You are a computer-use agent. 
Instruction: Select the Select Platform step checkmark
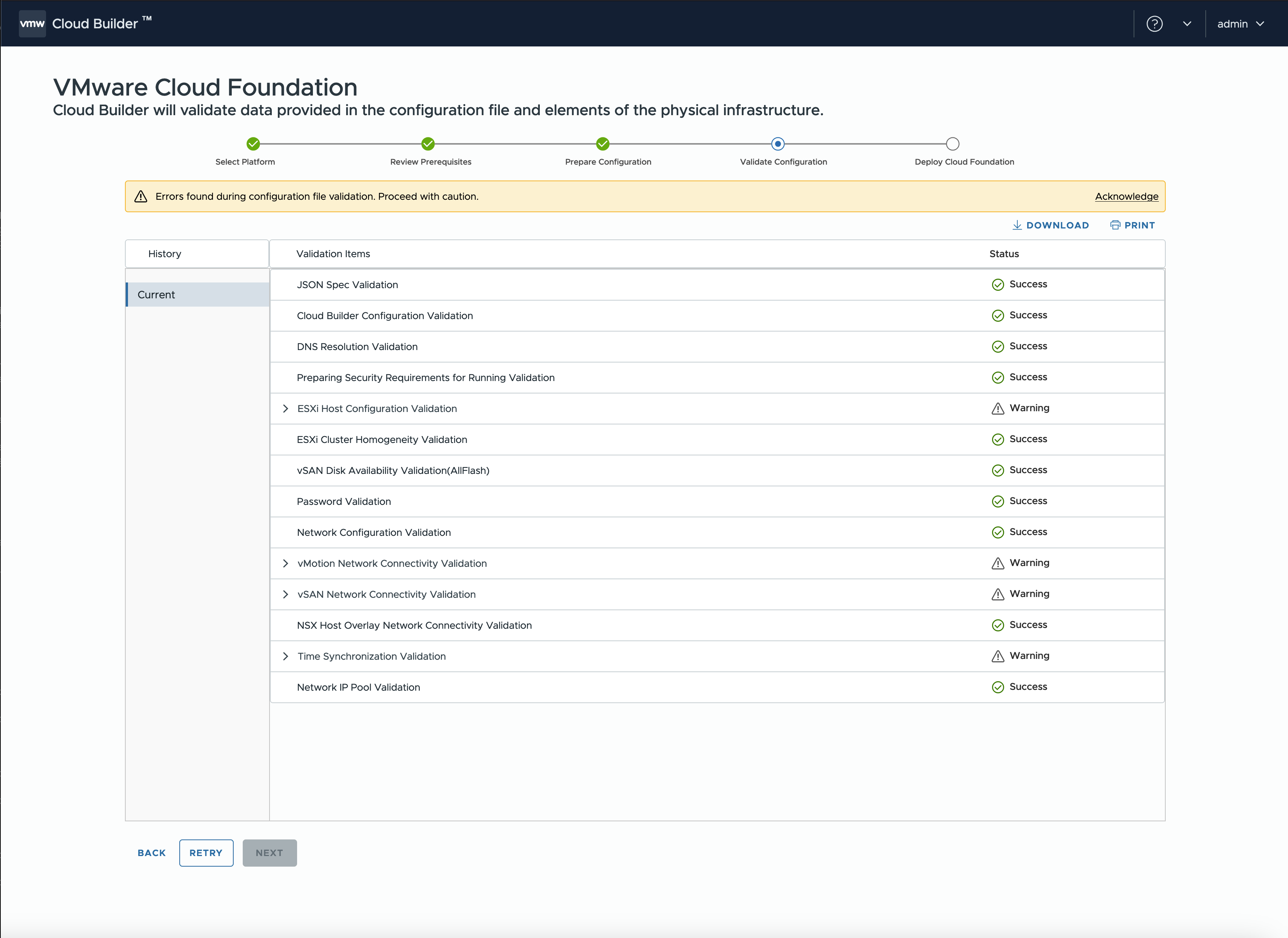[x=253, y=144]
